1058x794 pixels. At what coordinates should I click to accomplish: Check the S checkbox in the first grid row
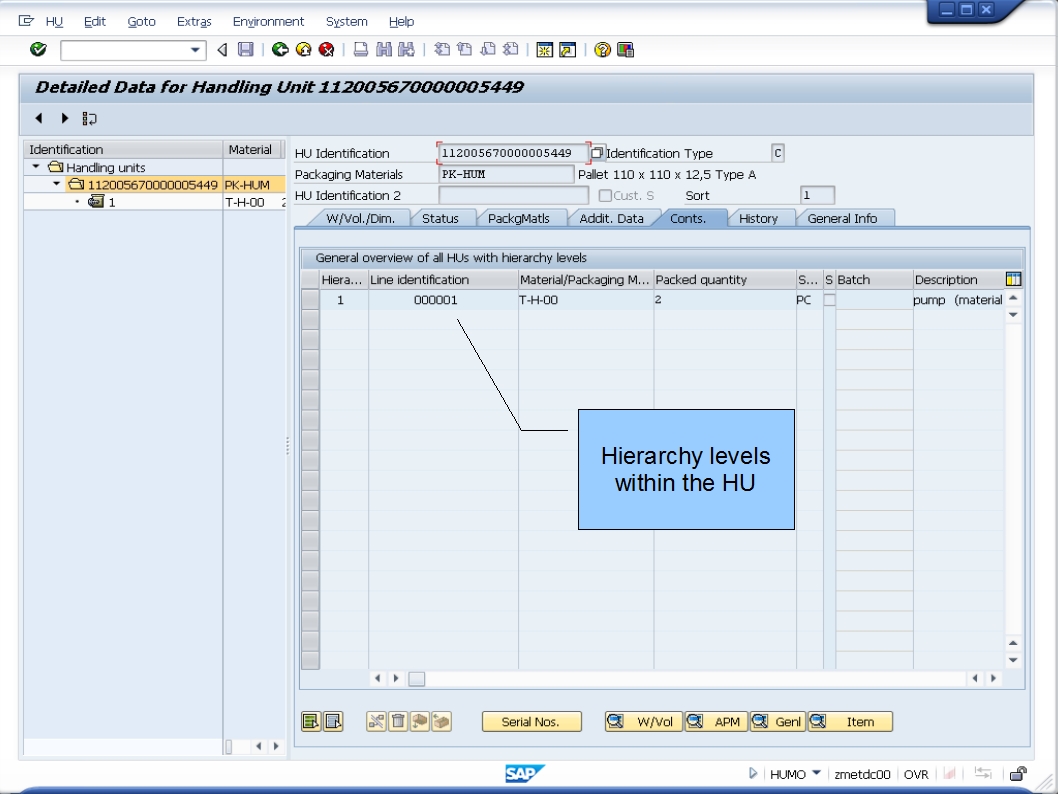tap(830, 300)
